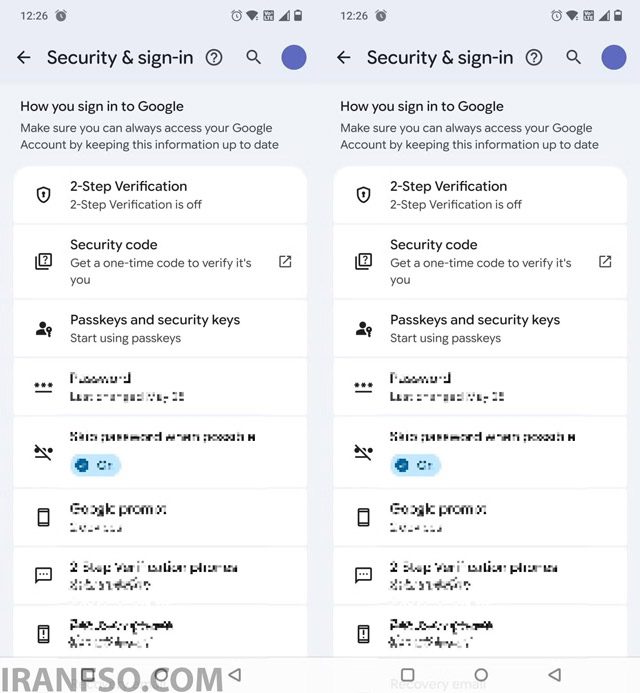Open help icon in left screen header

click(214, 57)
